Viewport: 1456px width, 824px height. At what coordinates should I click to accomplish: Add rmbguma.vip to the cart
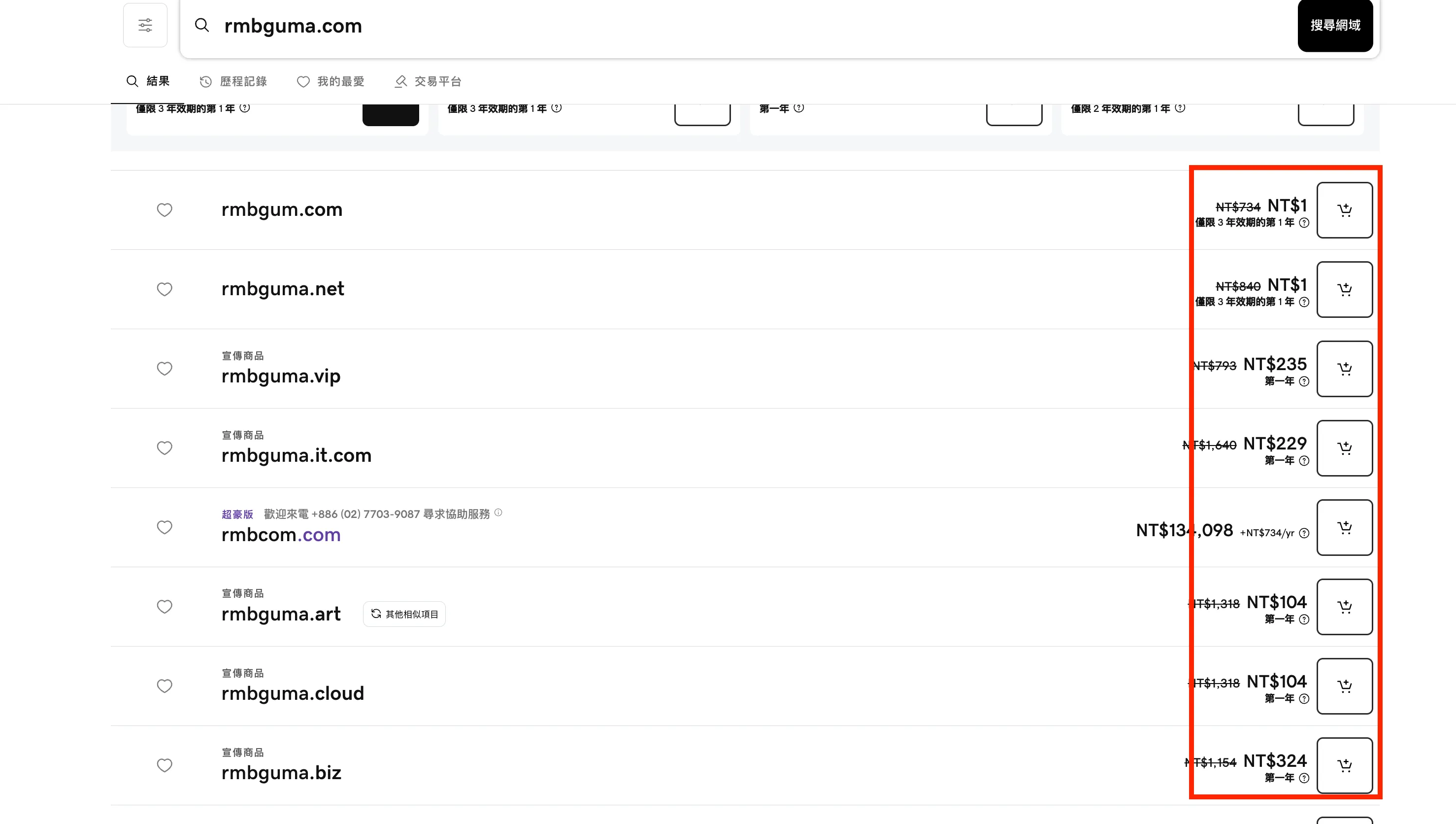click(1344, 369)
